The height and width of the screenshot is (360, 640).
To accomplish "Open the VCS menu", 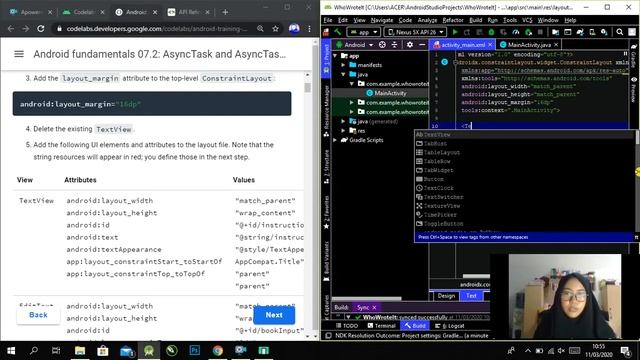I will 527,20.
